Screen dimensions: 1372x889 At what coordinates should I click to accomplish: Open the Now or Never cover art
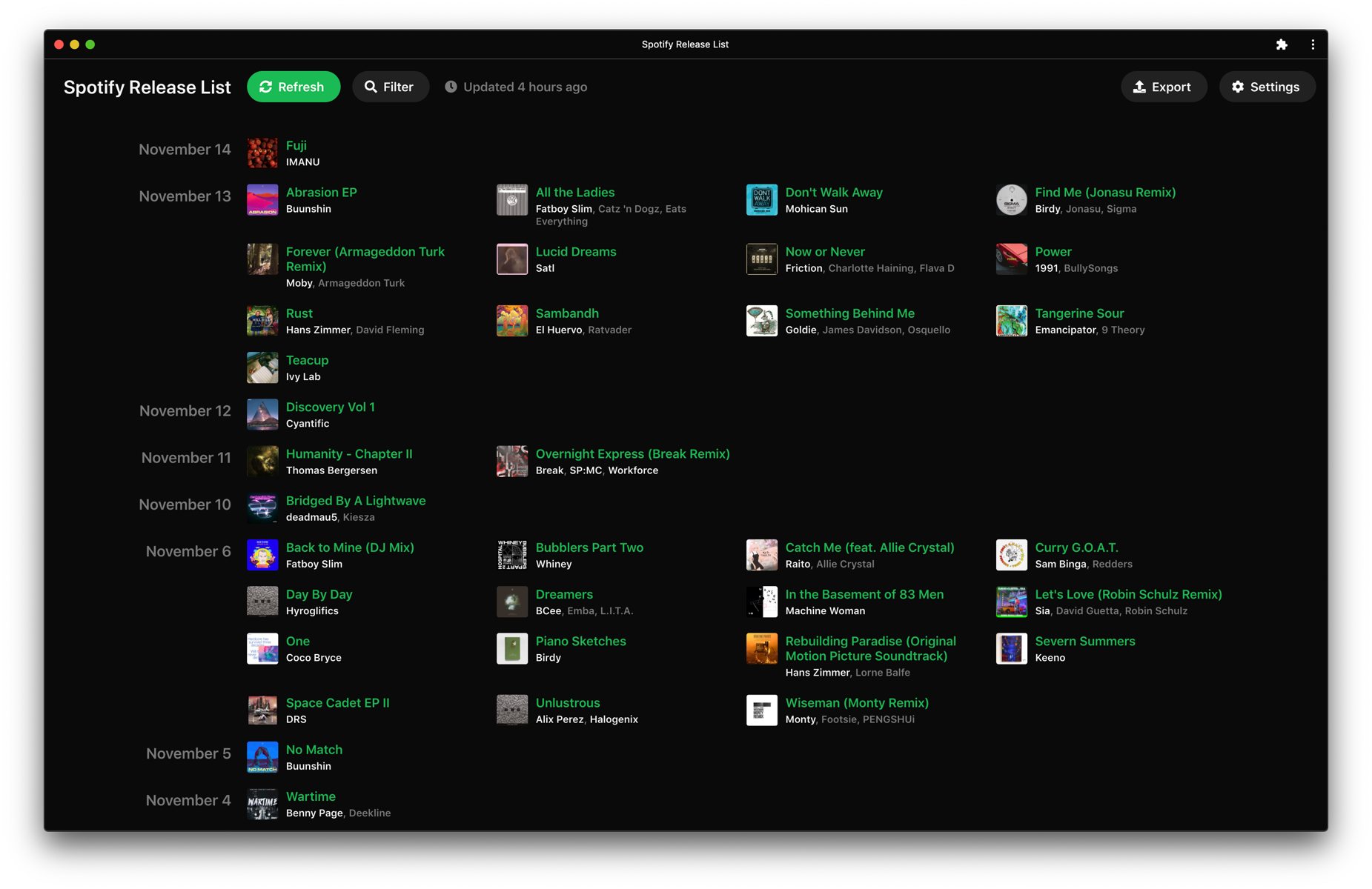(762, 259)
